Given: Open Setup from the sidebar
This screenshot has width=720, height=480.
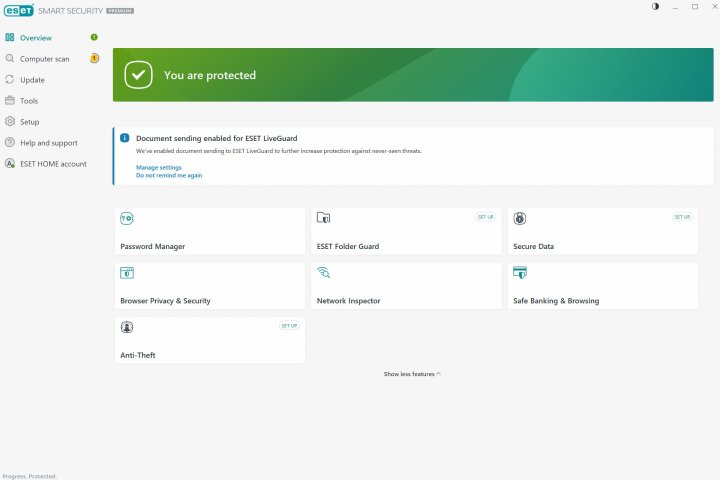Looking at the screenshot, I should pyautogui.click(x=29, y=122).
